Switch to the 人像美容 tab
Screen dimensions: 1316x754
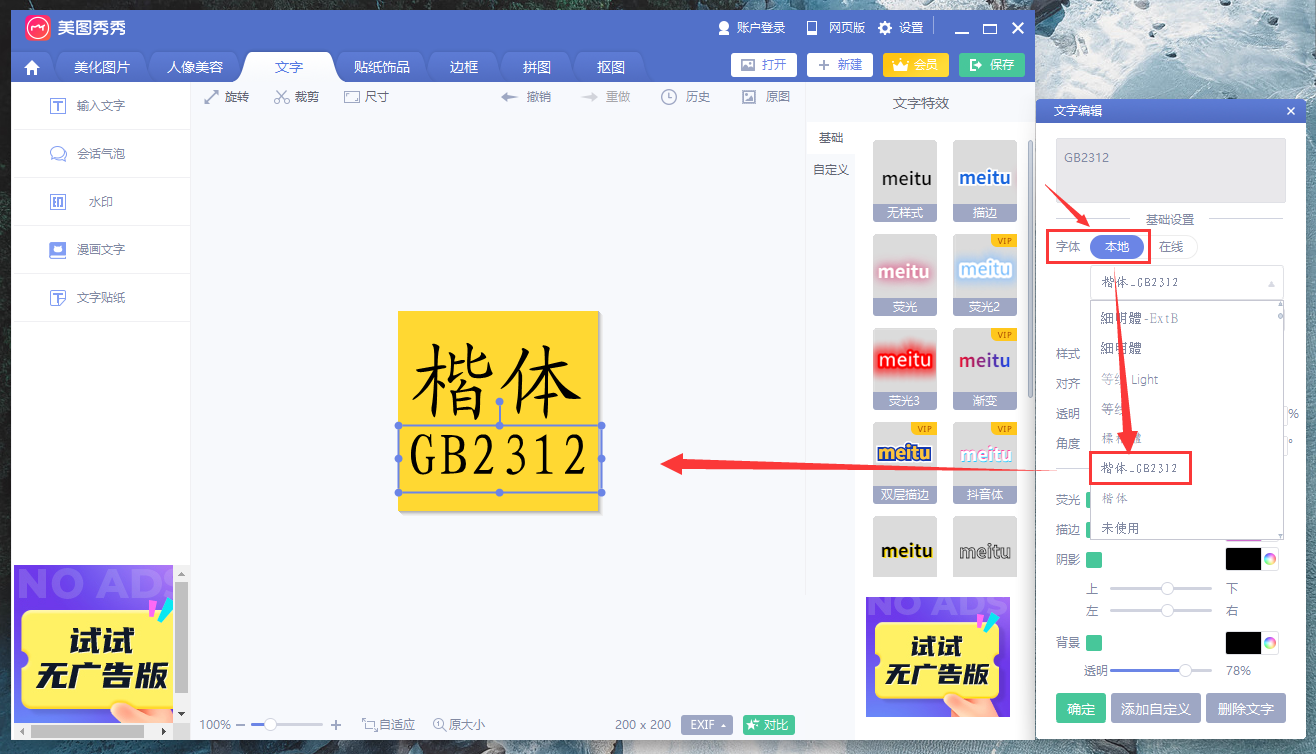click(x=195, y=67)
